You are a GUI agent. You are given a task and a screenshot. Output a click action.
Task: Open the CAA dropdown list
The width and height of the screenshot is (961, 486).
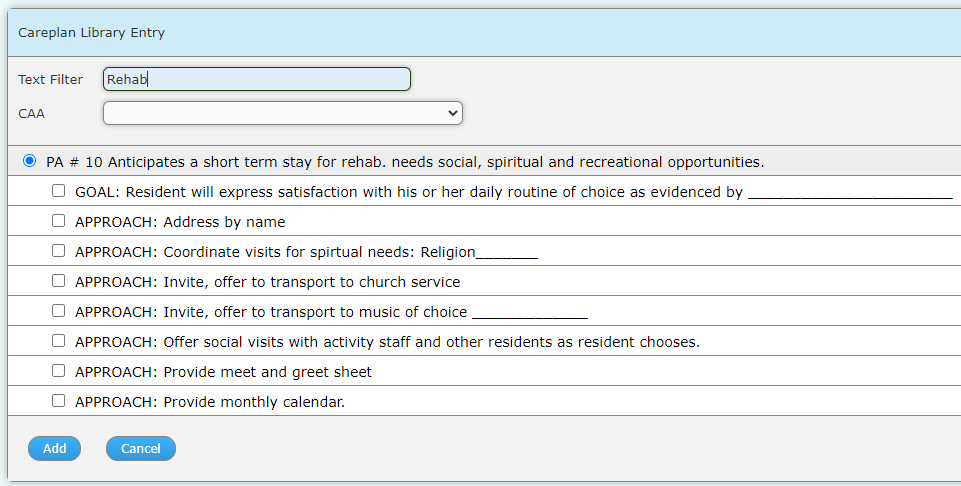[283, 113]
